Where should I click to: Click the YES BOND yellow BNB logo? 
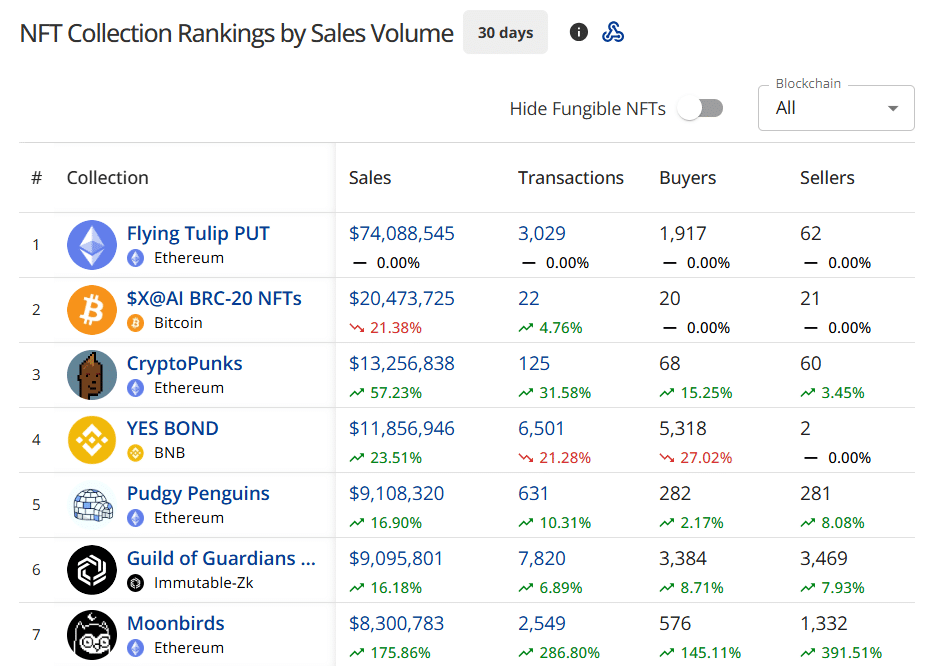(x=92, y=440)
